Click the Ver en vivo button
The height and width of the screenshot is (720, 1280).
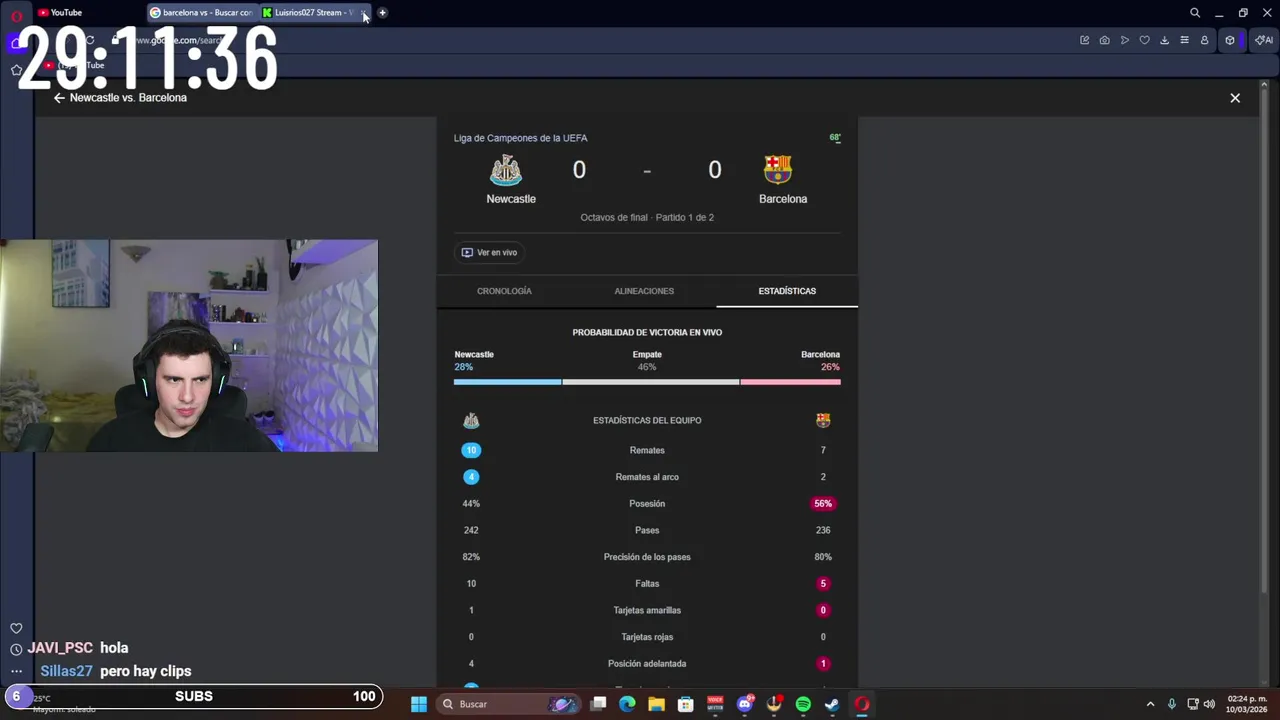point(489,252)
